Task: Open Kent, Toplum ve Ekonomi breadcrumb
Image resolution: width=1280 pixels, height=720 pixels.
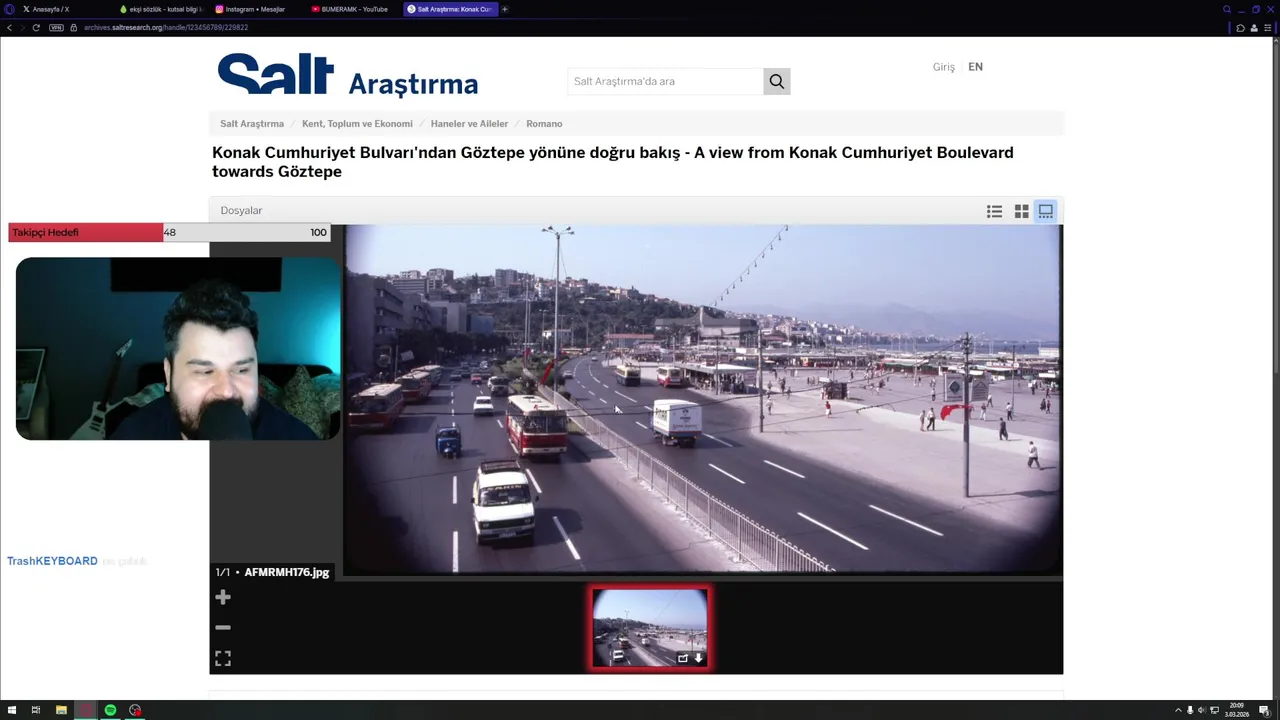Action: click(357, 124)
